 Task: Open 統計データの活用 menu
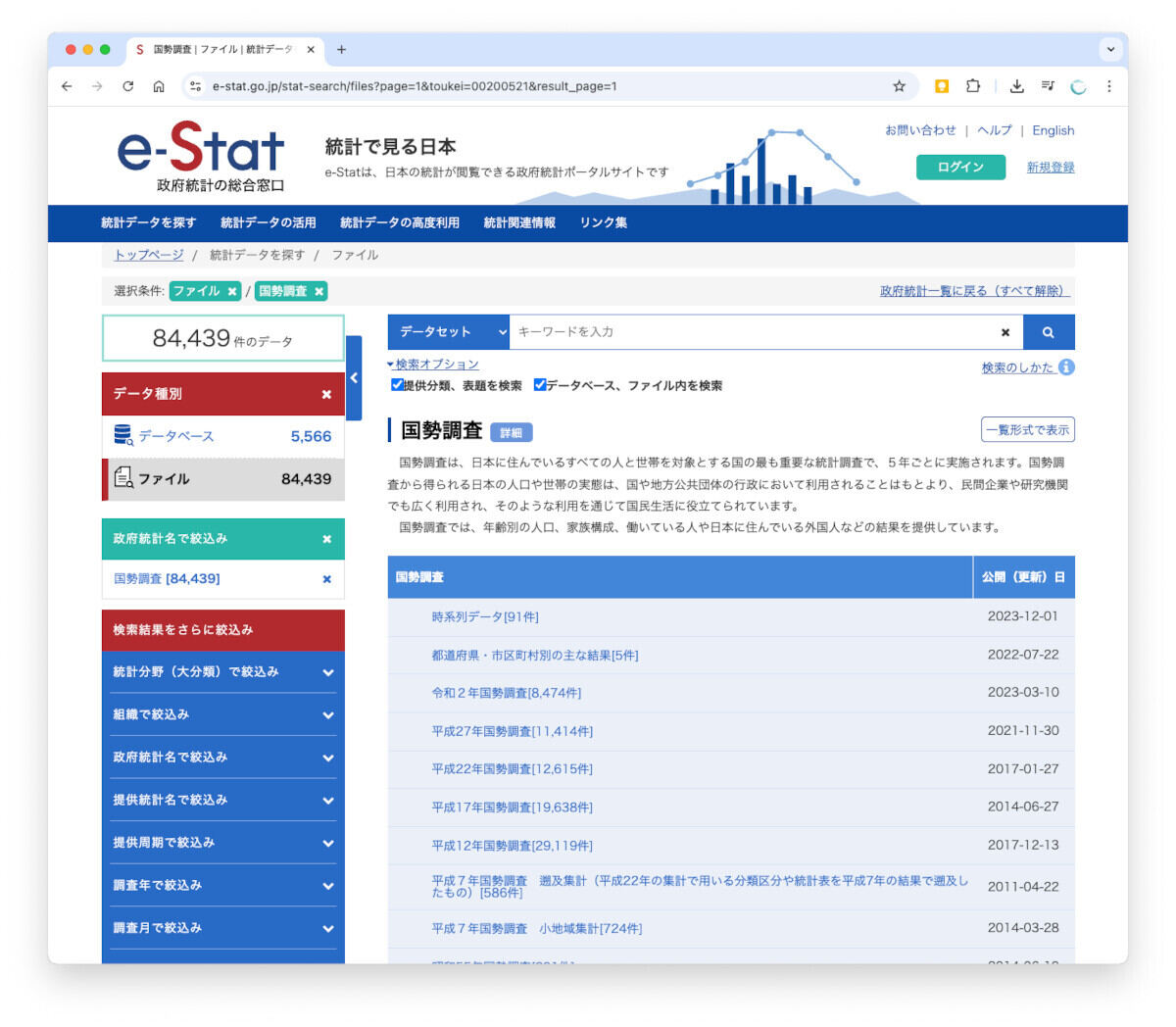coord(269,223)
